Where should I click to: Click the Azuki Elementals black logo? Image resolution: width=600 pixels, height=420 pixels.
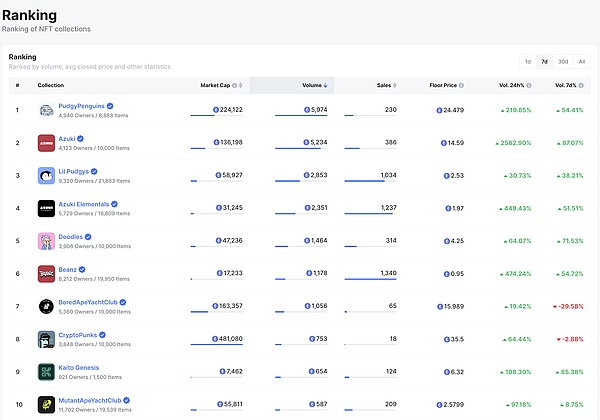pos(46,208)
